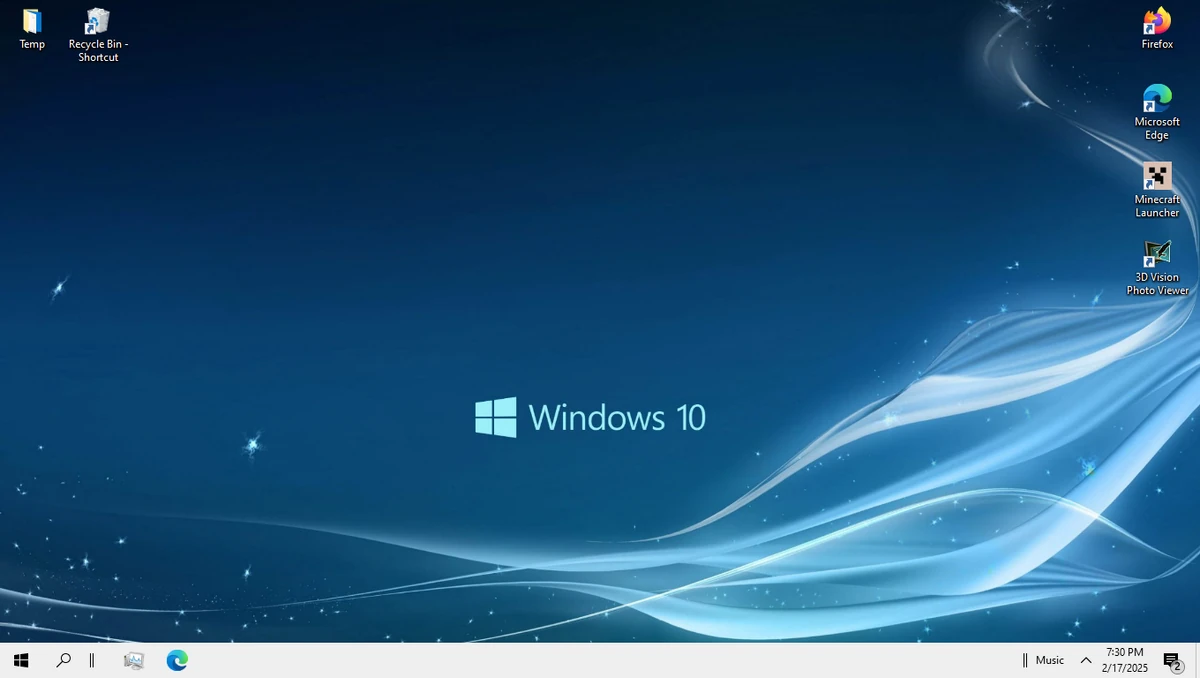Click the Windows Search magnifier
The height and width of the screenshot is (678, 1200).
pyautogui.click(x=63, y=660)
